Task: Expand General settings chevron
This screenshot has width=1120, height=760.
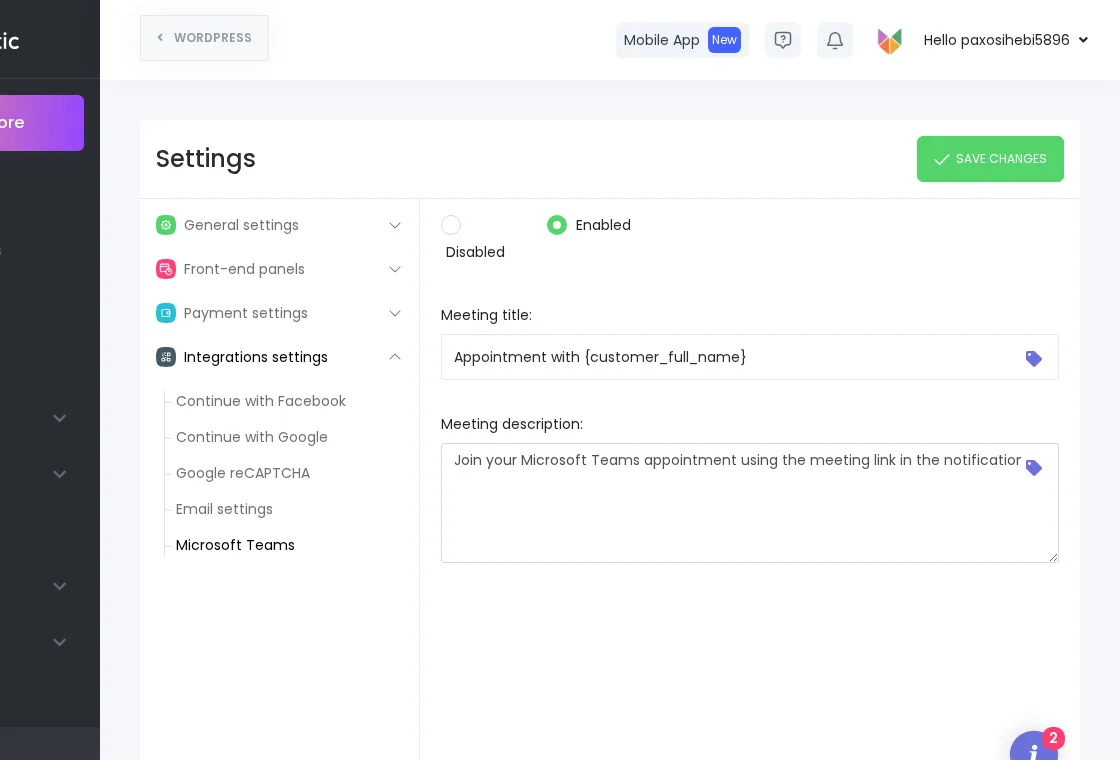Action: (395, 225)
